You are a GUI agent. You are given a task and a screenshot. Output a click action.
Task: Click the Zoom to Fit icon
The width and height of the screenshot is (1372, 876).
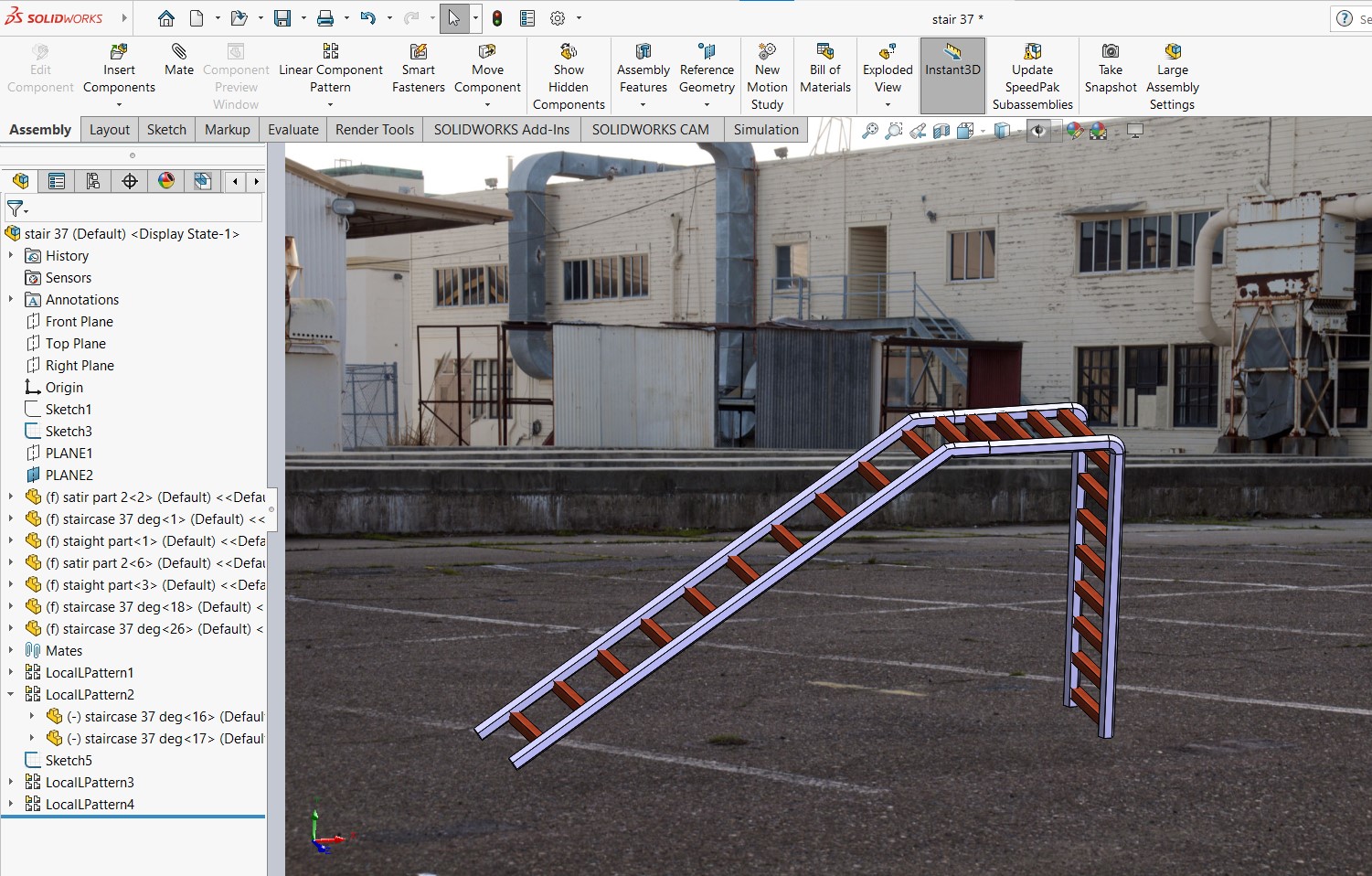[x=870, y=131]
